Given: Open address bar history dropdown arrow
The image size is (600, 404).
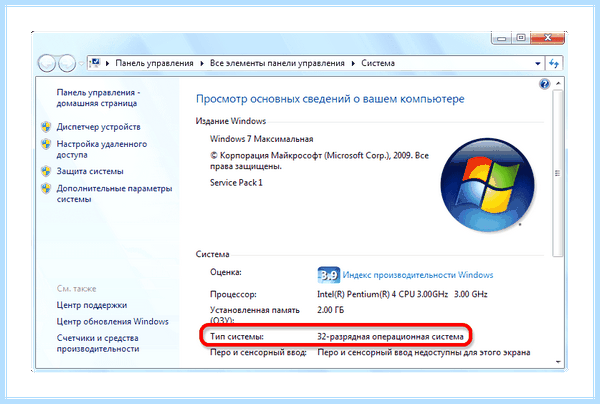Looking at the screenshot, I should point(538,64).
